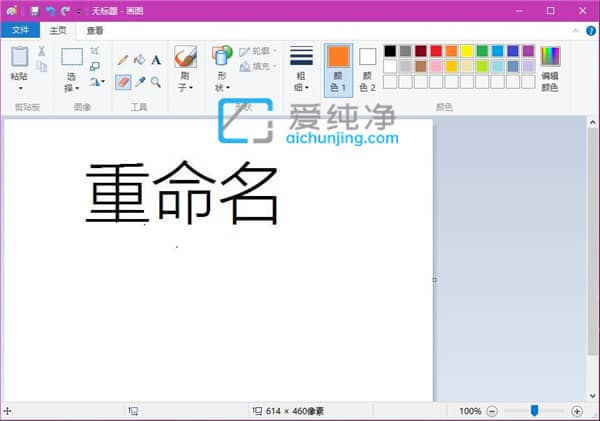Select the Magnifier tool

(156, 82)
